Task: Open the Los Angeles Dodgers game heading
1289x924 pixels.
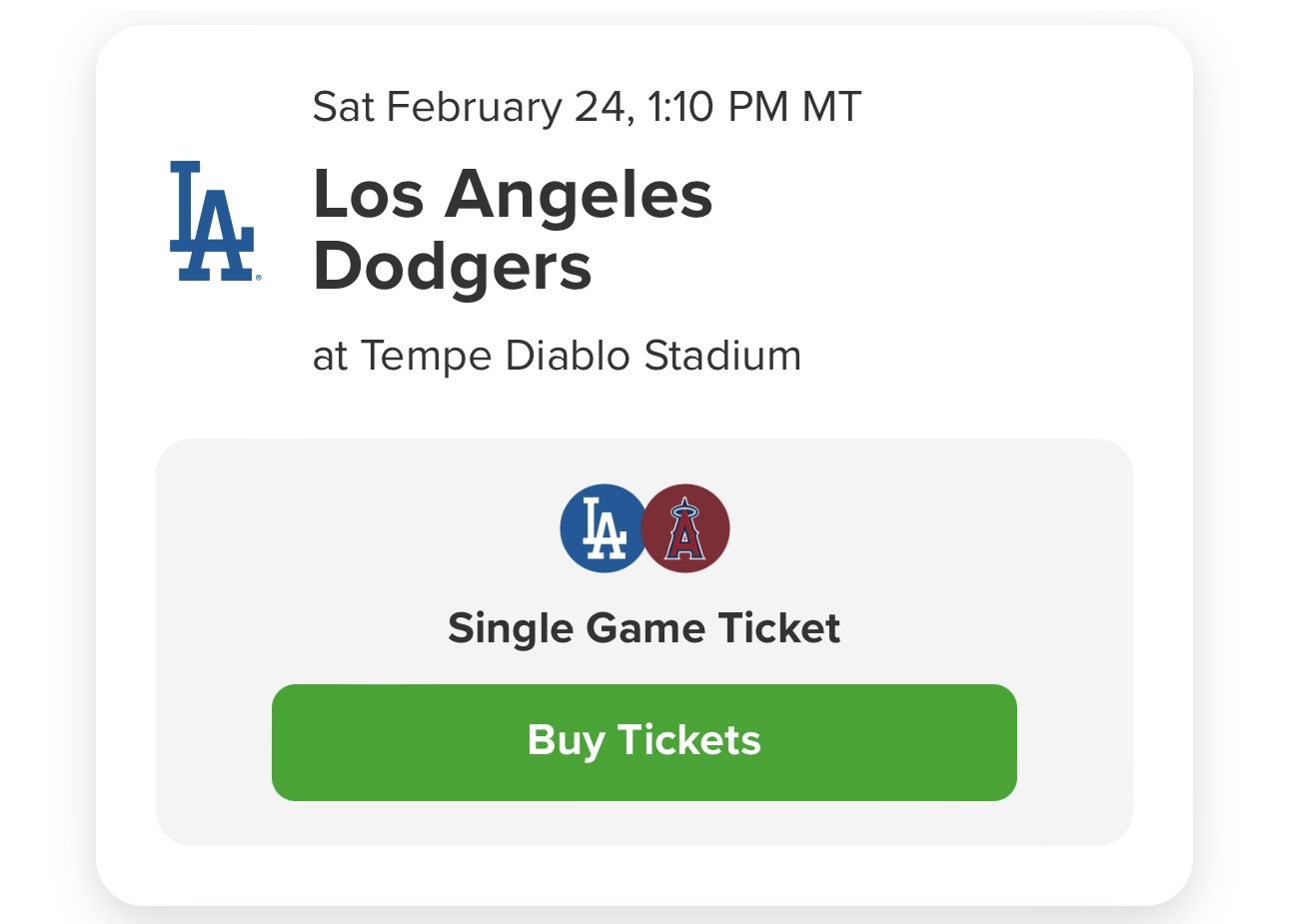Action: (513, 230)
